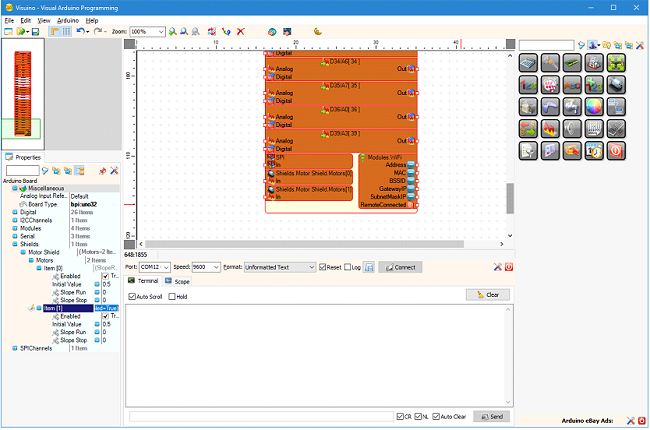Expand the I2CChannels property node
The height and width of the screenshot is (430, 650).
coord(15,220)
